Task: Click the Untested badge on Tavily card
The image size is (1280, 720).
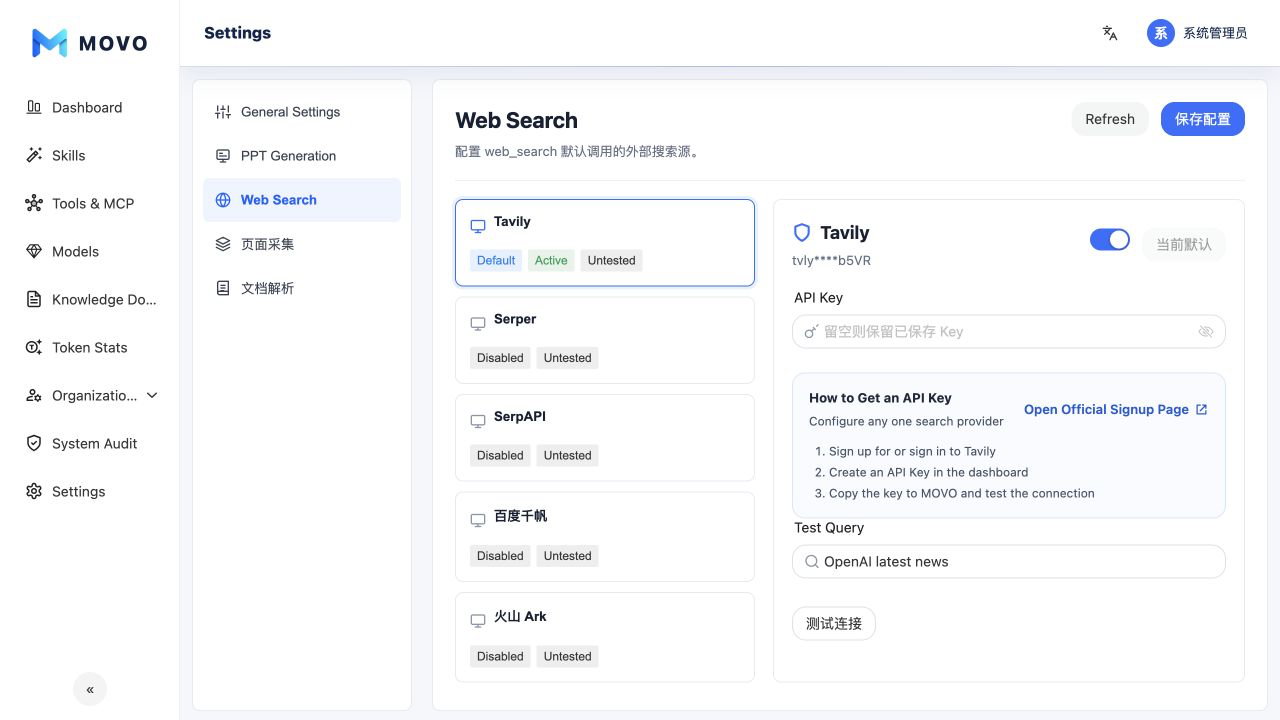Action: click(x=612, y=260)
